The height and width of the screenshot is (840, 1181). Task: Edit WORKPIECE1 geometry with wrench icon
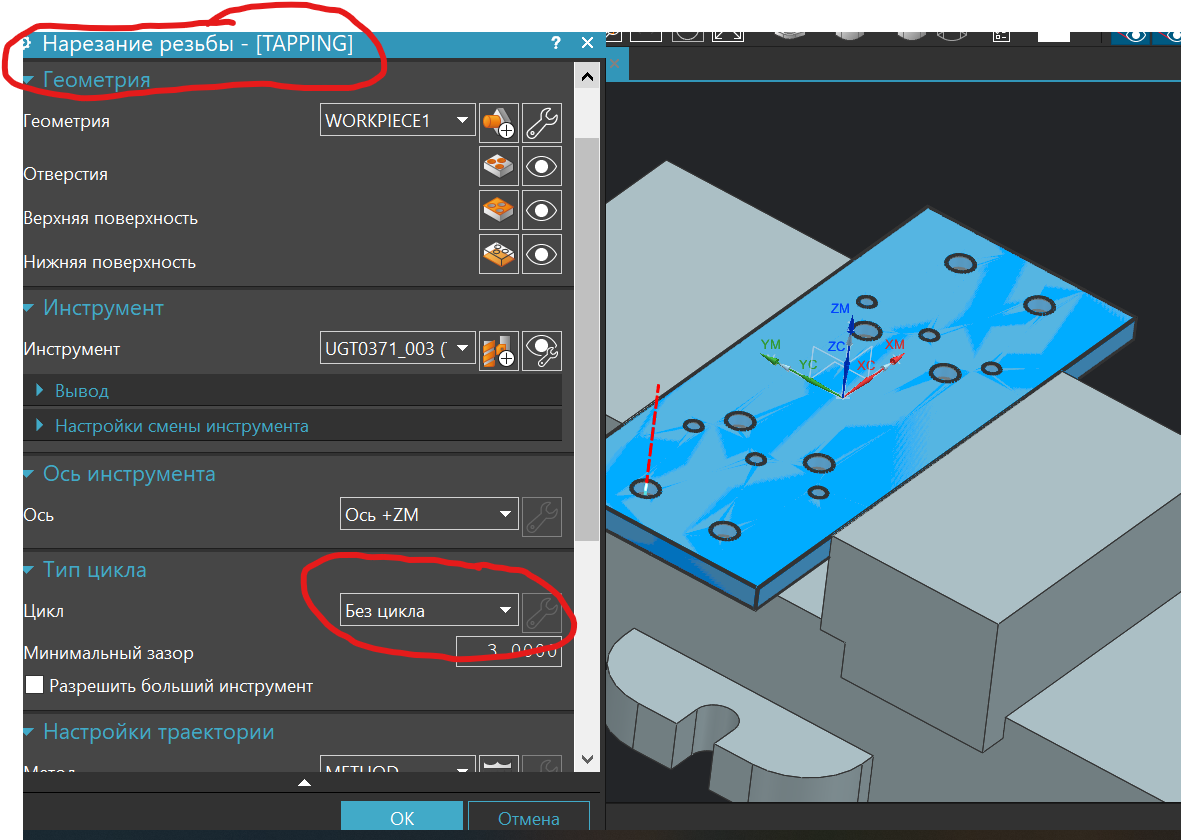542,123
